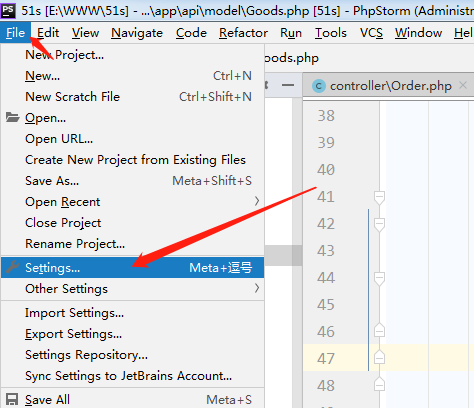Click the wrench icon next to Settings...
Viewport: 474px width, 408px height.
coord(12,267)
